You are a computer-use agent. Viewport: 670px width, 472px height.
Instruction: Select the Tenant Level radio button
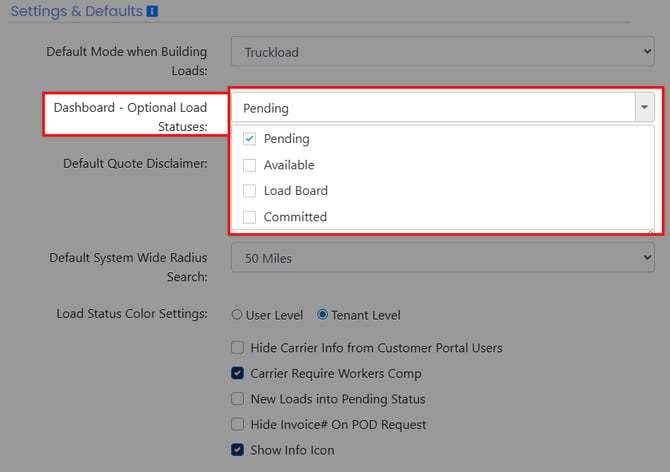tap(323, 315)
